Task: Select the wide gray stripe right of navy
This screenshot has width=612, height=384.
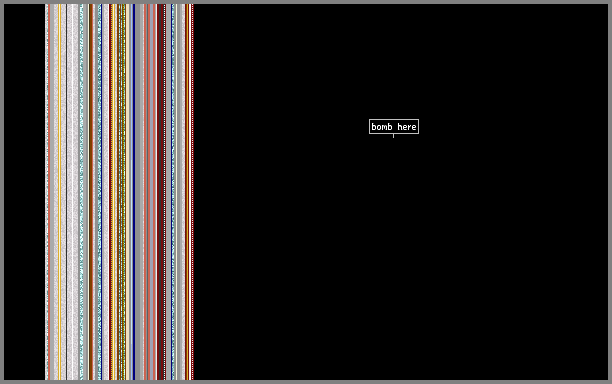Action: click(139, 191)
